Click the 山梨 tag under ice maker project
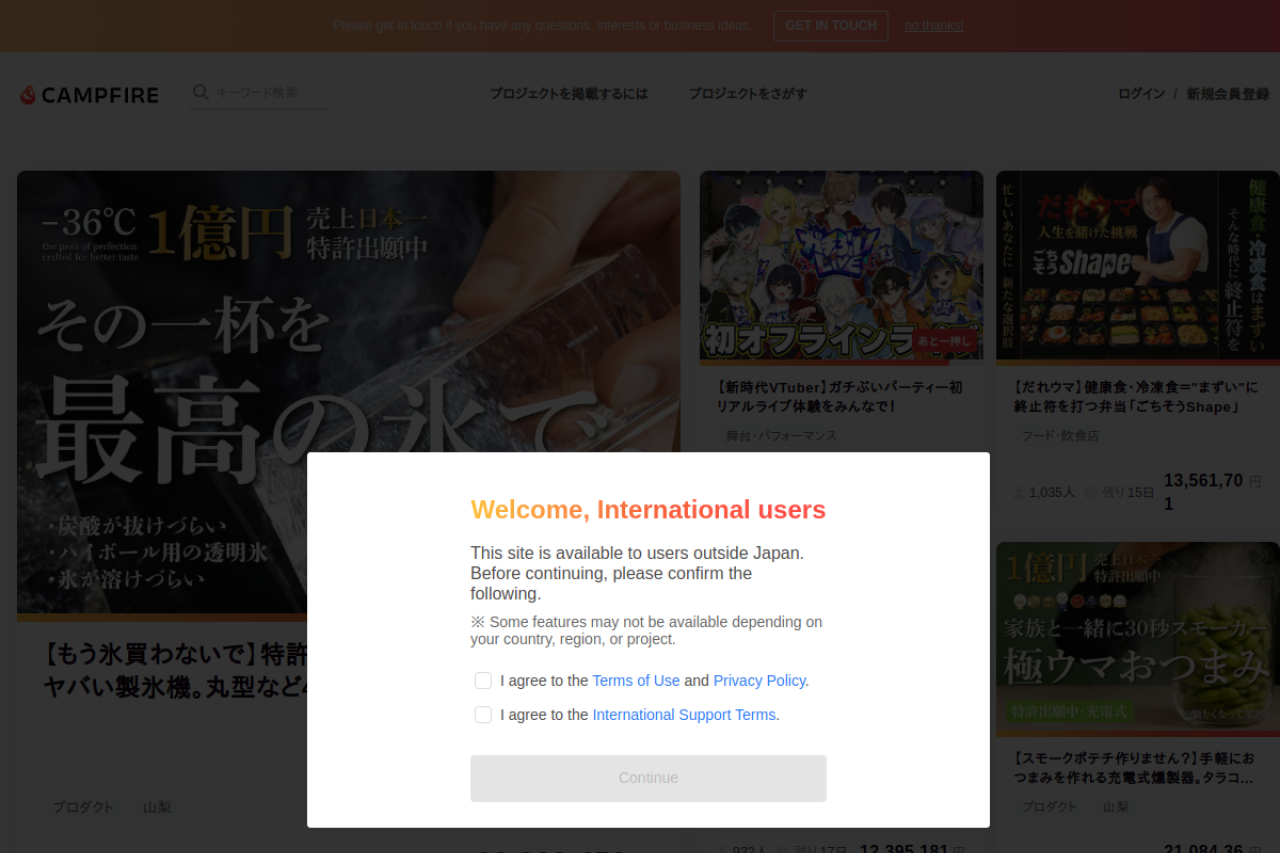Screen dimensions: 1280x853 coord(157,807)
